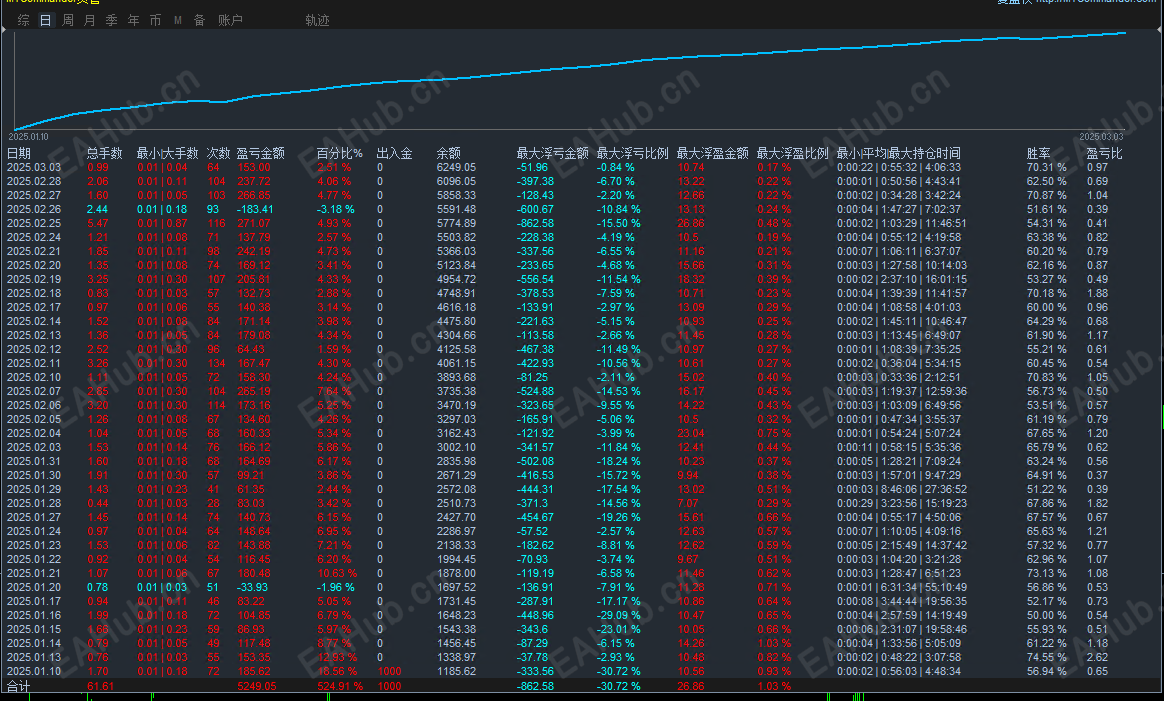Click the 最小|平均|最大持仓时间 column header

(x=898, y=153)
